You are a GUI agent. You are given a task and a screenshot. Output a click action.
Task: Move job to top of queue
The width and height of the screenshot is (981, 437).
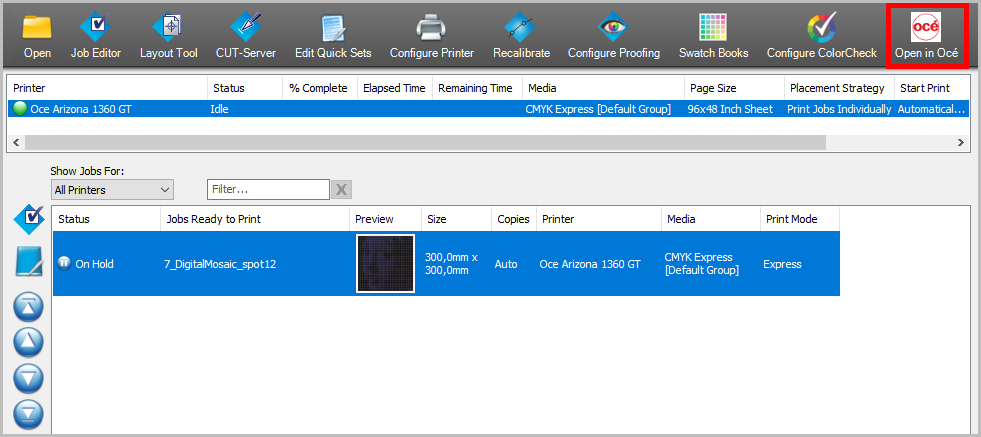point(29,307)
